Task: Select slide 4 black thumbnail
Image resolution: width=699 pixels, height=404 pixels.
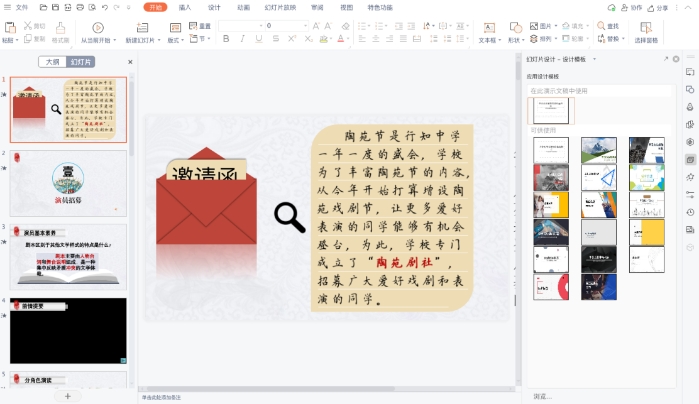Action: [x=68, y=330]
